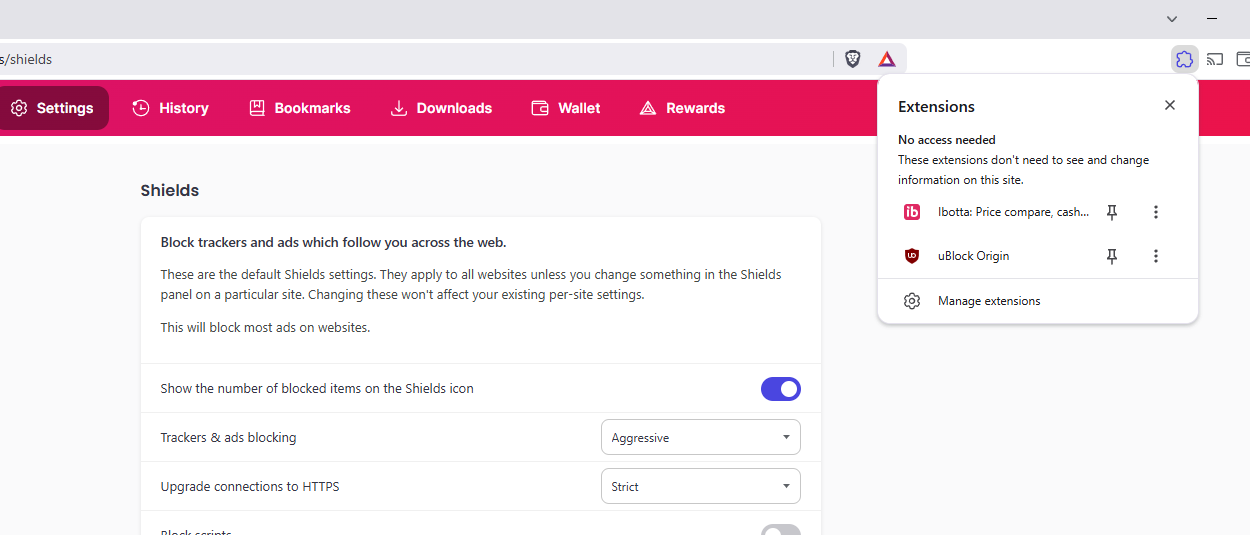Click Manage extensions

pyautogui.click(x=988, y=301)
